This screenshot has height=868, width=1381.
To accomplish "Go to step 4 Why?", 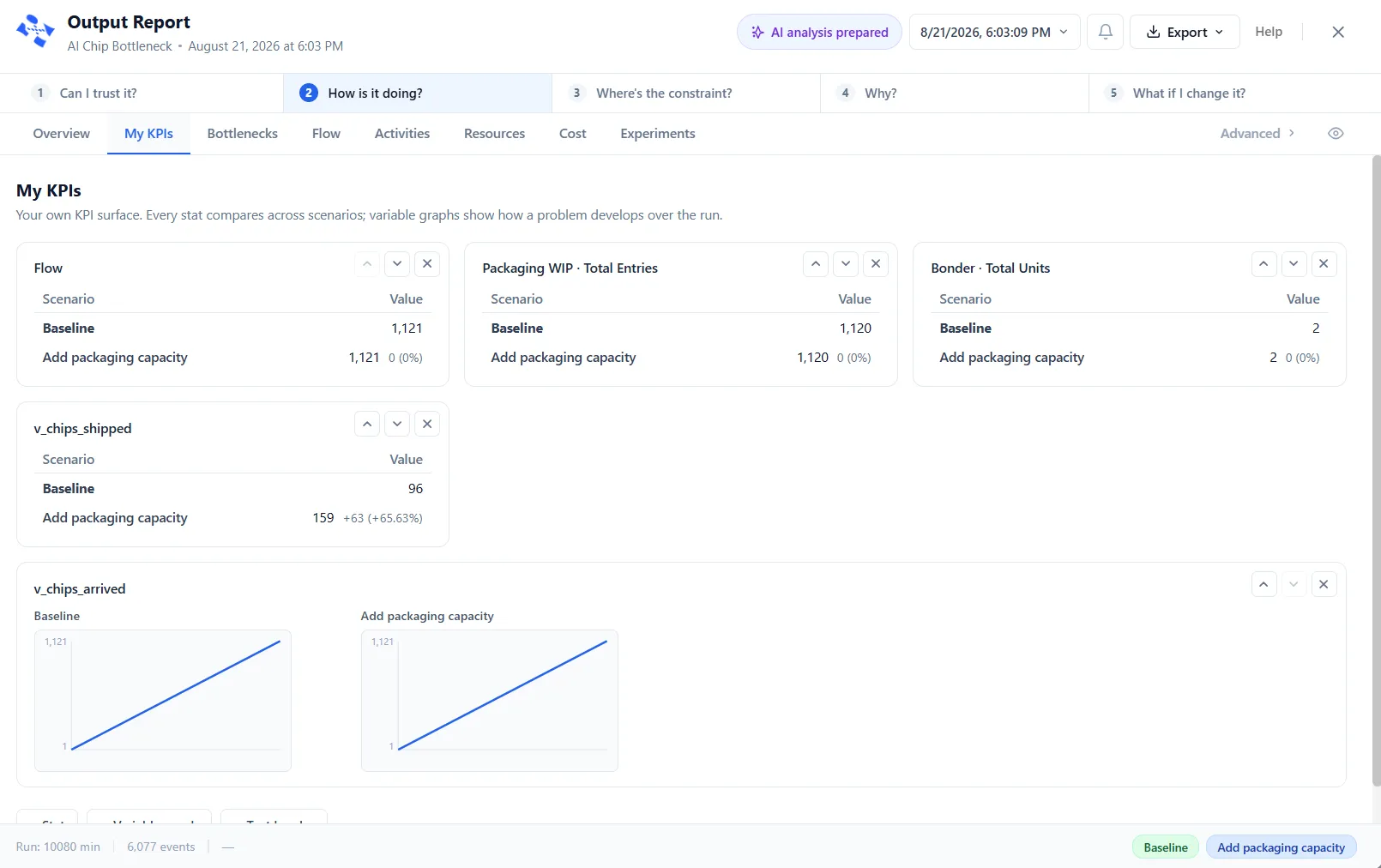I will point(955,93).
